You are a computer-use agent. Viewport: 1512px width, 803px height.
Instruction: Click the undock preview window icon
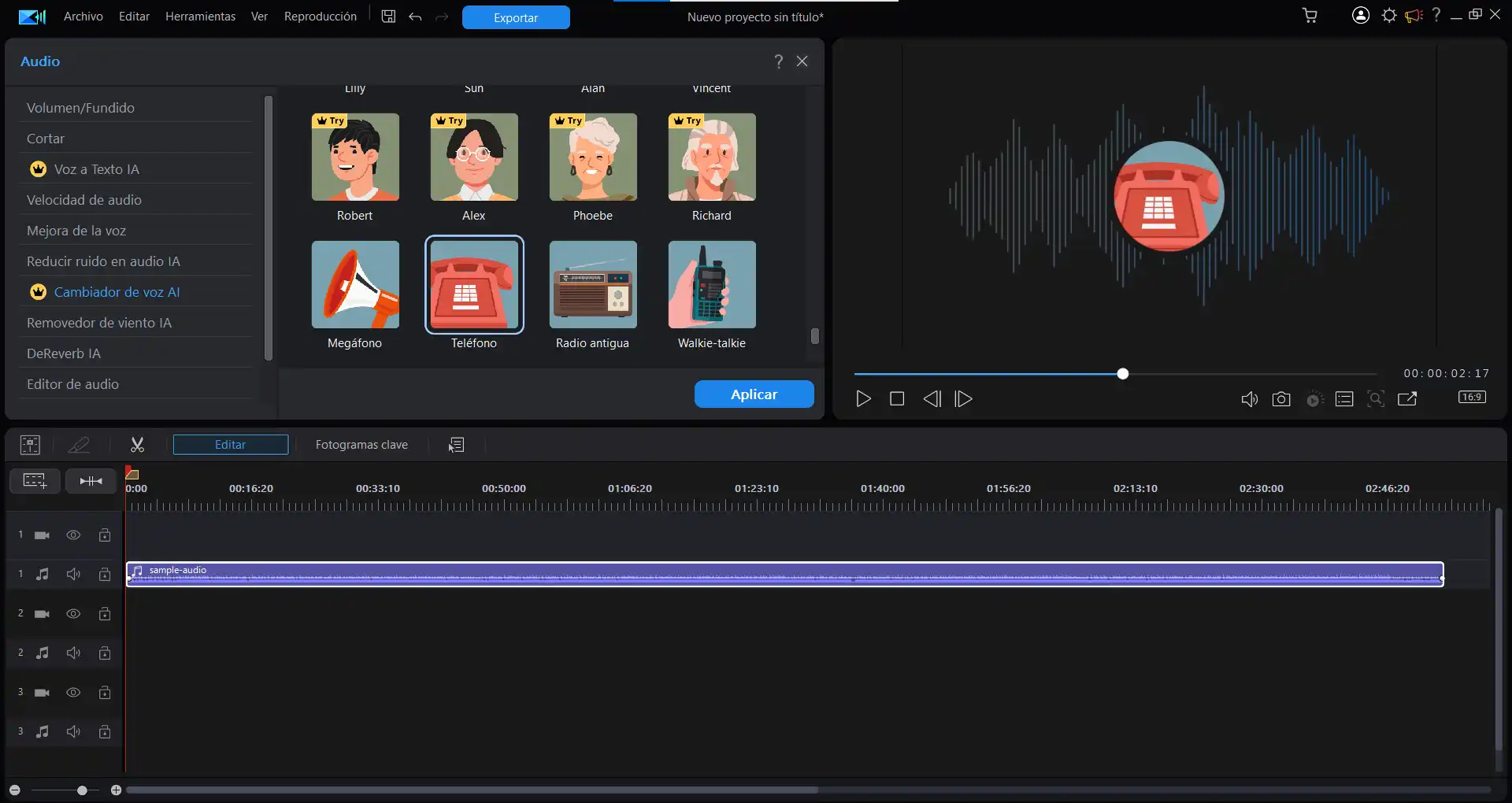[1407, 399]
